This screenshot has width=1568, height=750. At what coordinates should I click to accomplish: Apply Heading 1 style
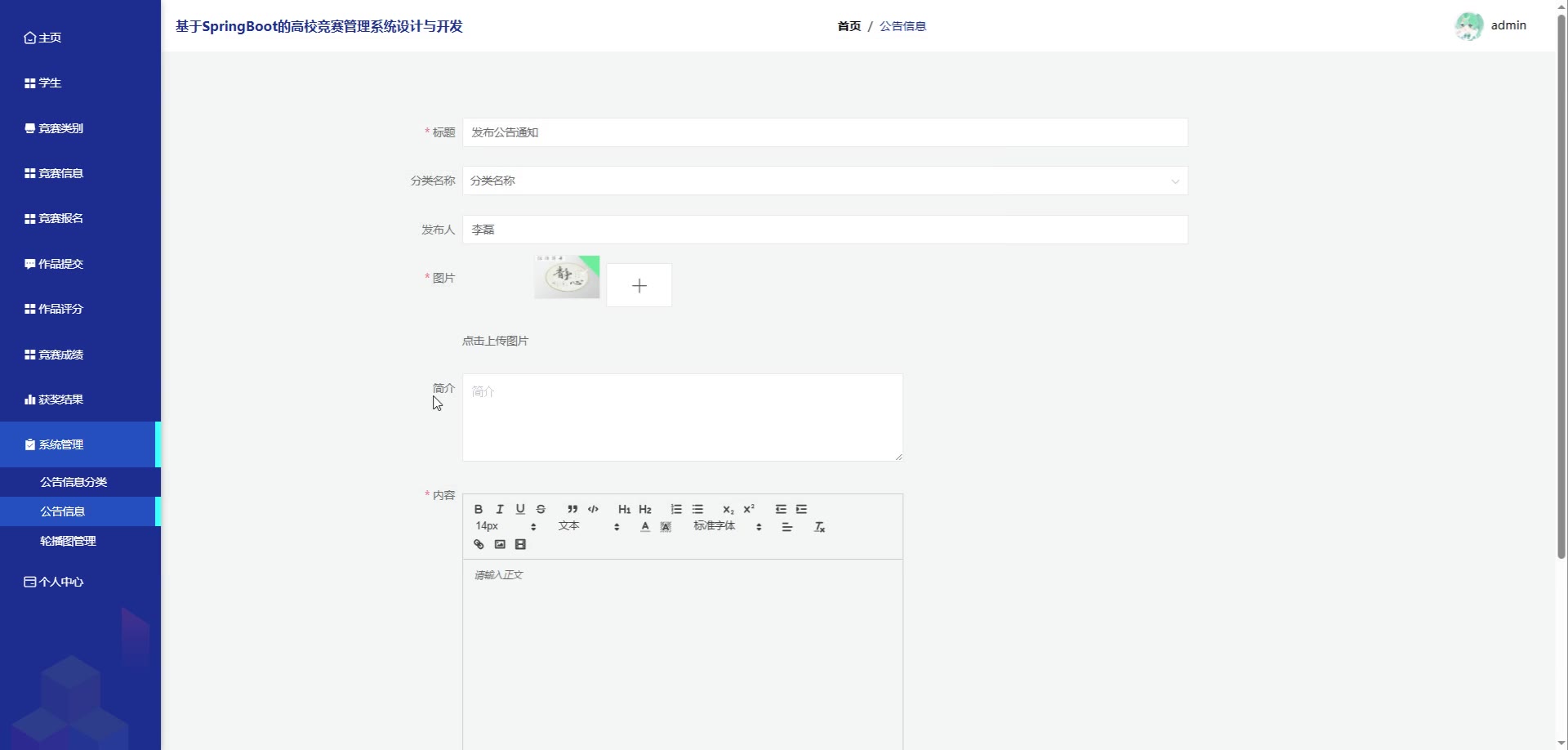click(625, 509)
